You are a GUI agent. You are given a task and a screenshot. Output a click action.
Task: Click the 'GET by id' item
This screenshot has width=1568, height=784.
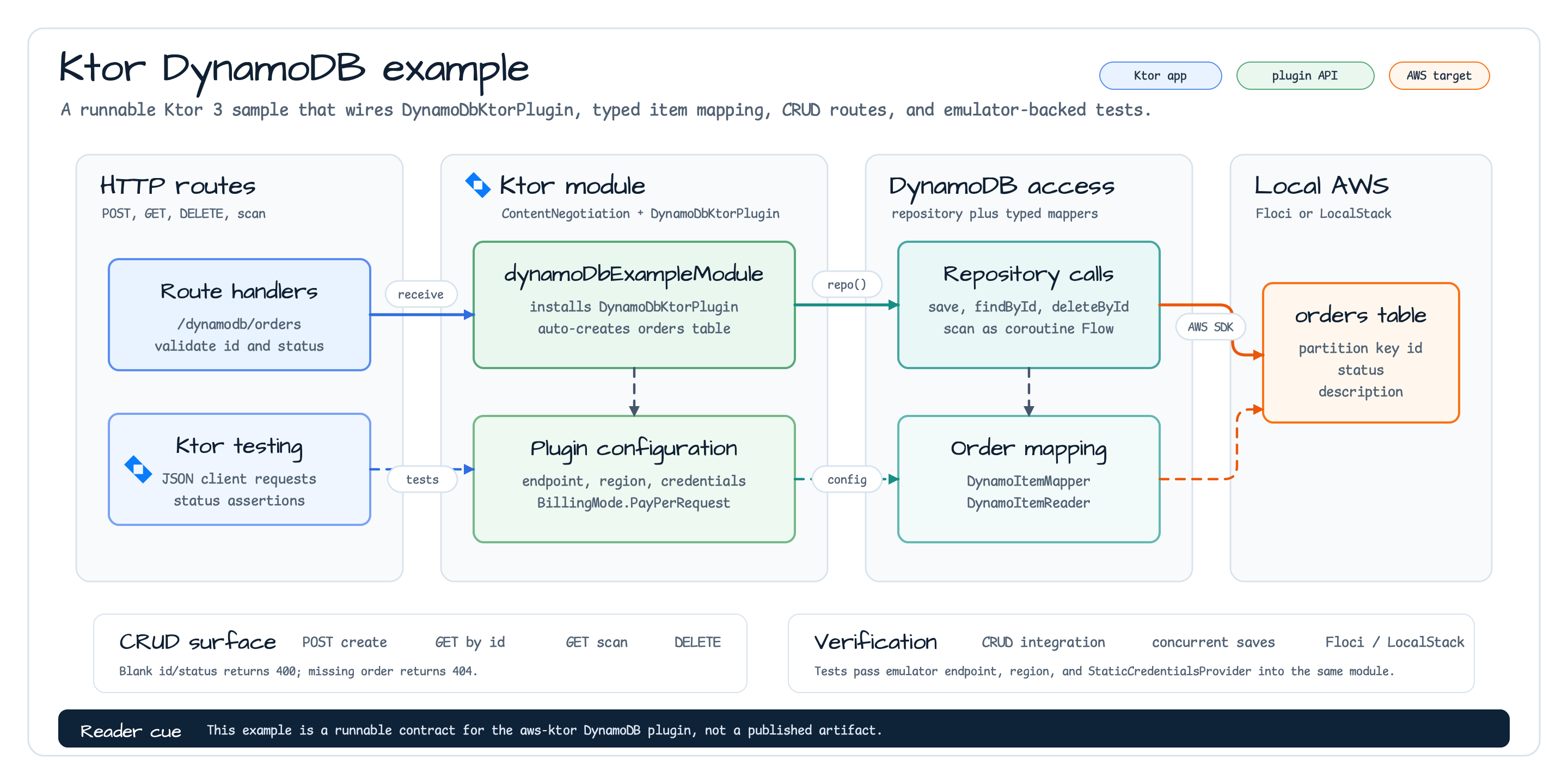click(x=470, y=642)
